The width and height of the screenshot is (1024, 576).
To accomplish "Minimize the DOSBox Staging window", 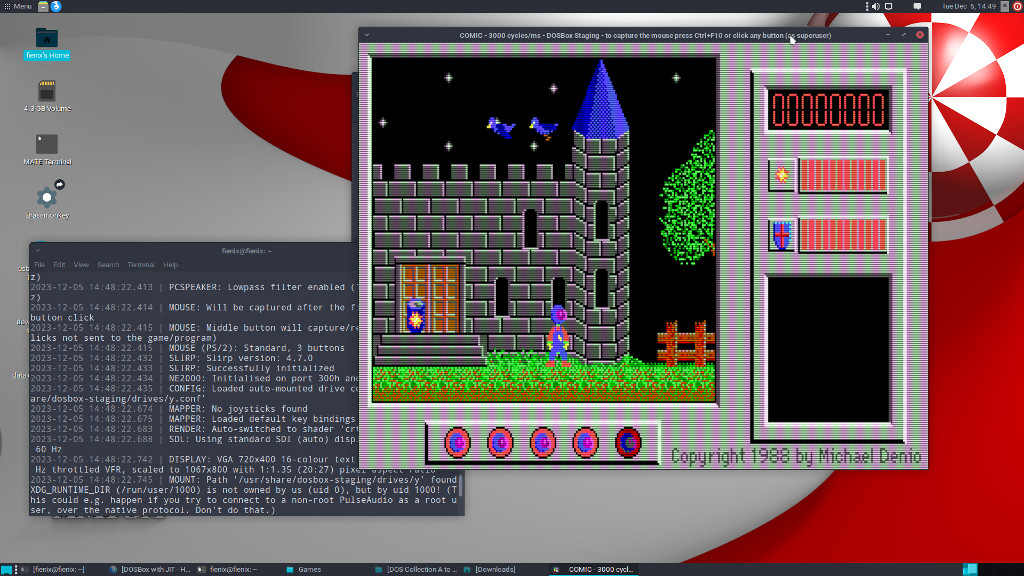I will [x=888, y=35].
